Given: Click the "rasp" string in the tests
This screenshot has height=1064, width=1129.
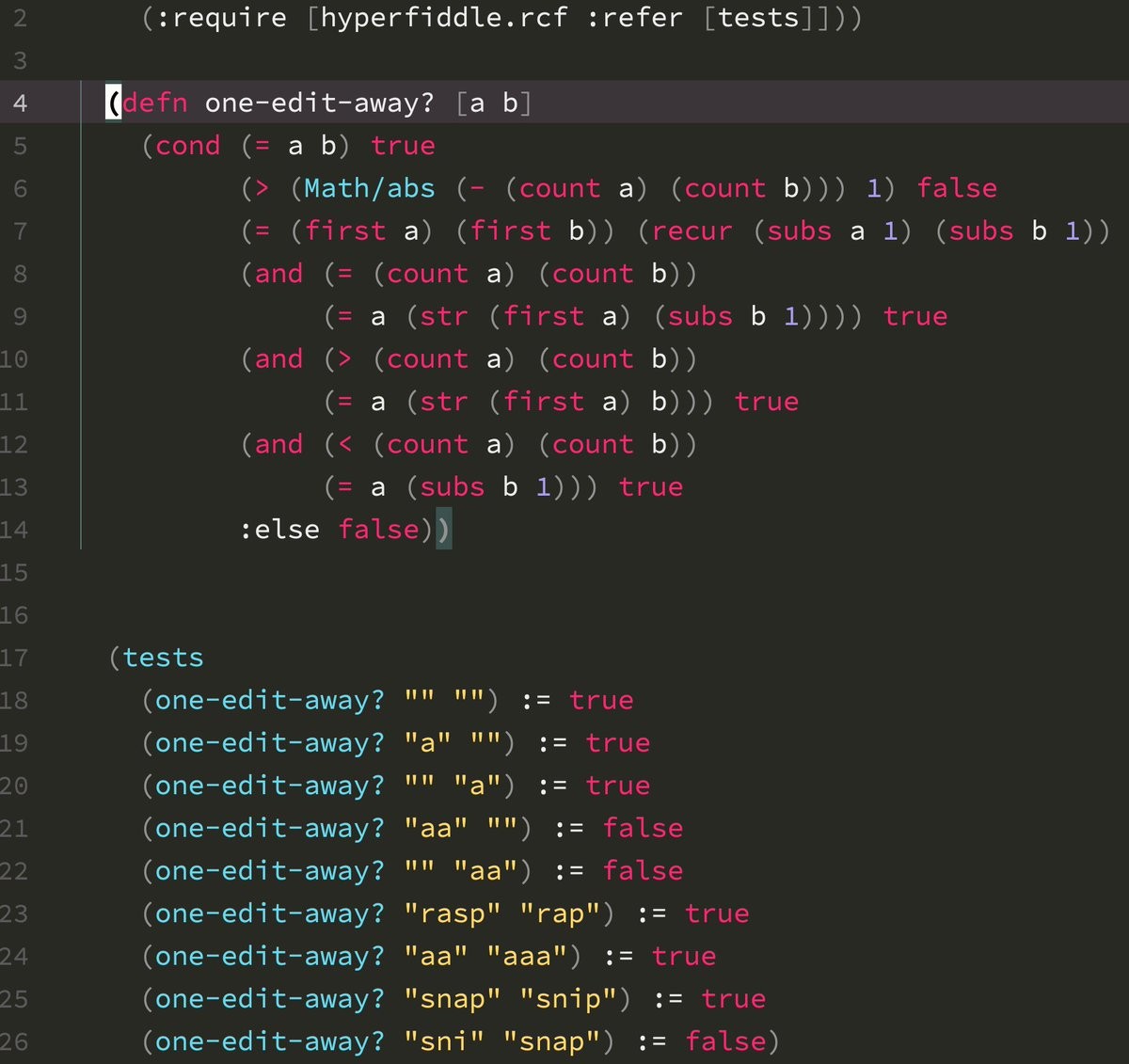Looking at the screenshot, I should point(452,913).
